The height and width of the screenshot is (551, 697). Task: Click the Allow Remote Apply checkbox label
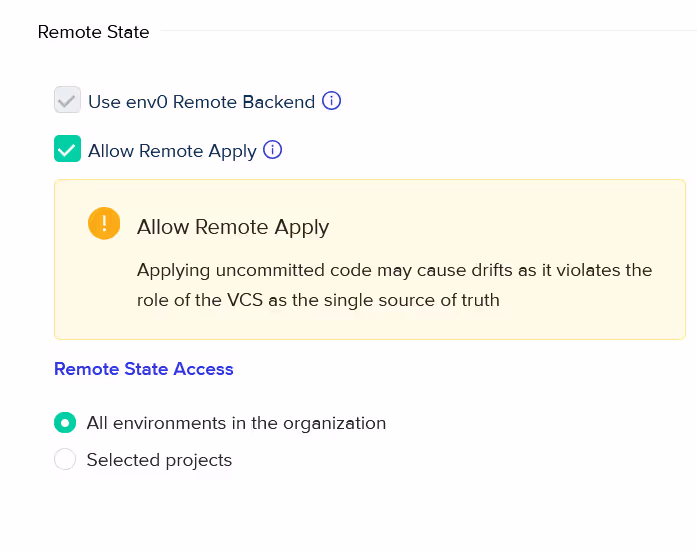coord(172,151)
